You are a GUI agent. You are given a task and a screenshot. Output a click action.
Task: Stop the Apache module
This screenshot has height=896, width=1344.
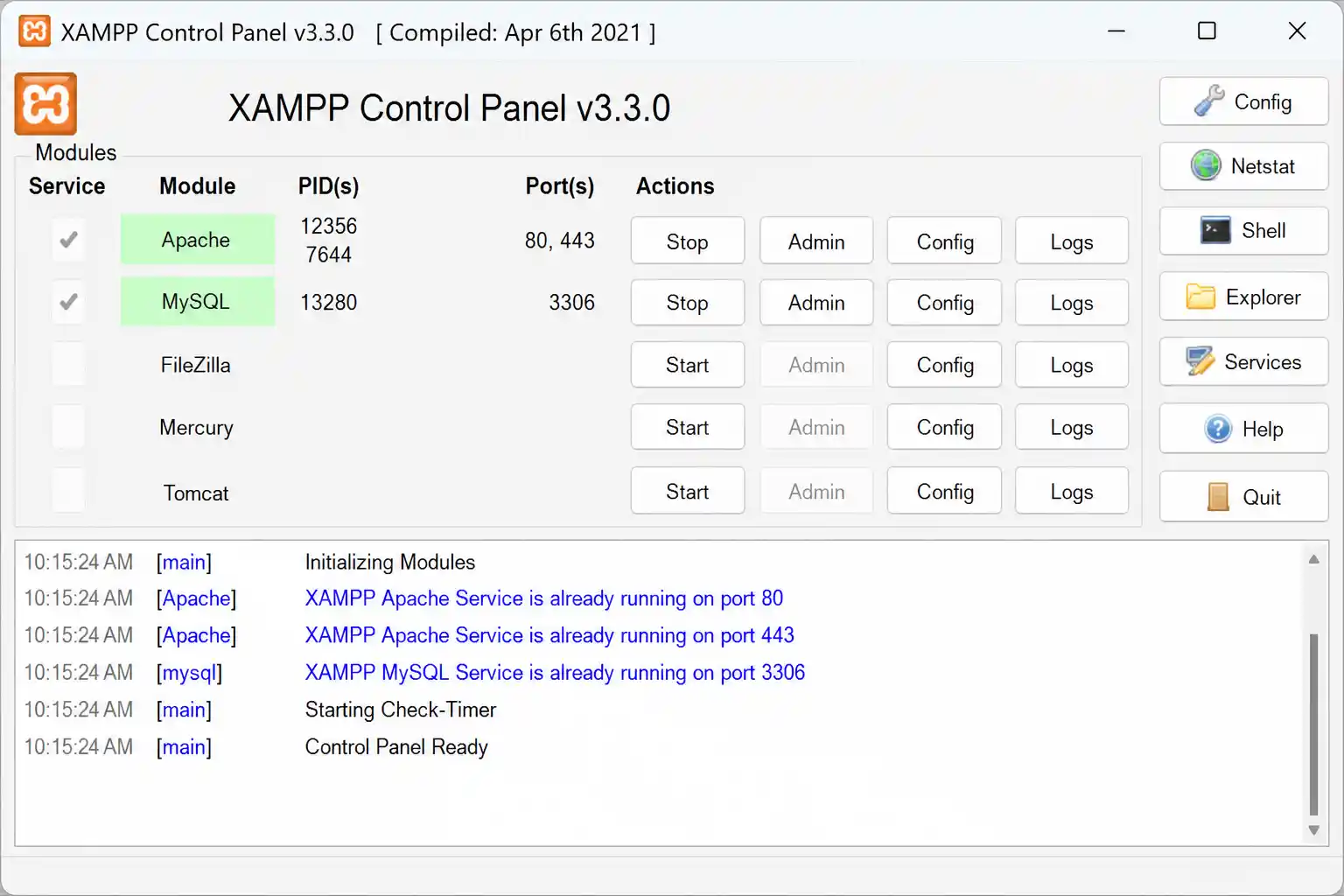[x=687, y=241]
